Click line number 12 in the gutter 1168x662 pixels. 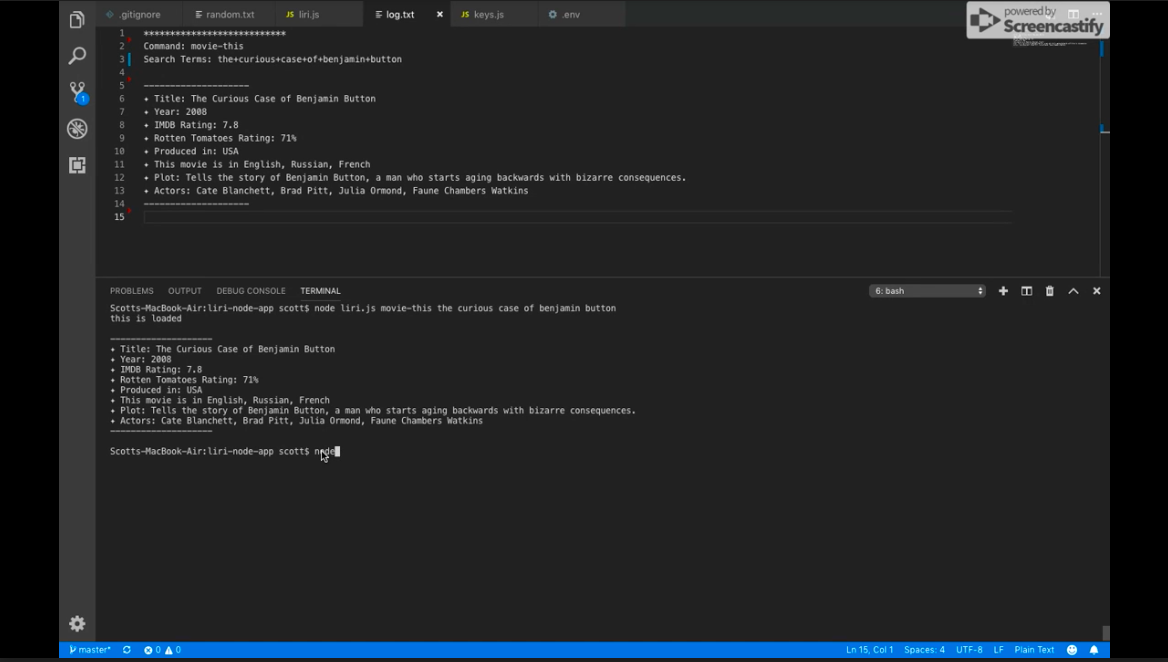pos(119,178)
